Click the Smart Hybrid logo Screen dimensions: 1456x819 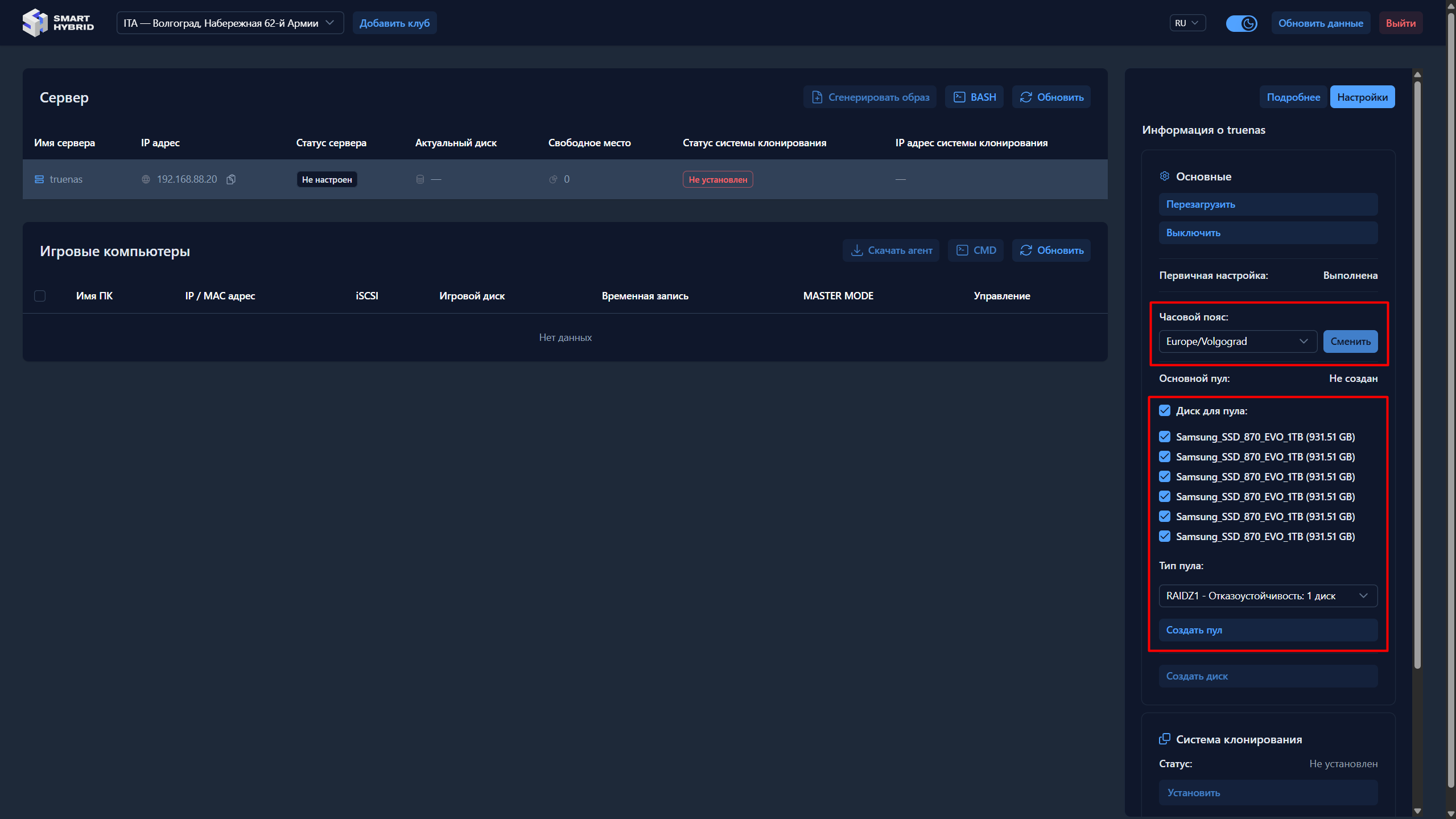(x=57, y=23)
